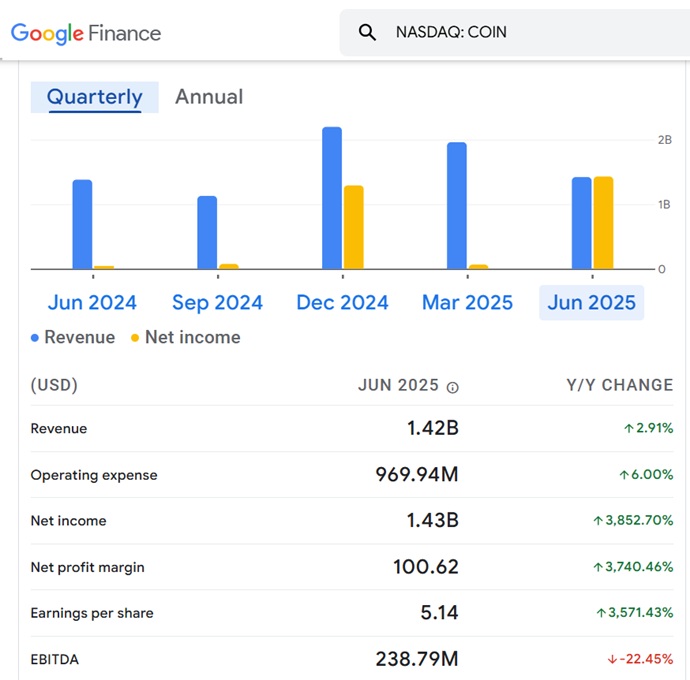Click the 100.62 net profit margin value
The height and width of the screenshot is (680, 690).
[426, 566]
